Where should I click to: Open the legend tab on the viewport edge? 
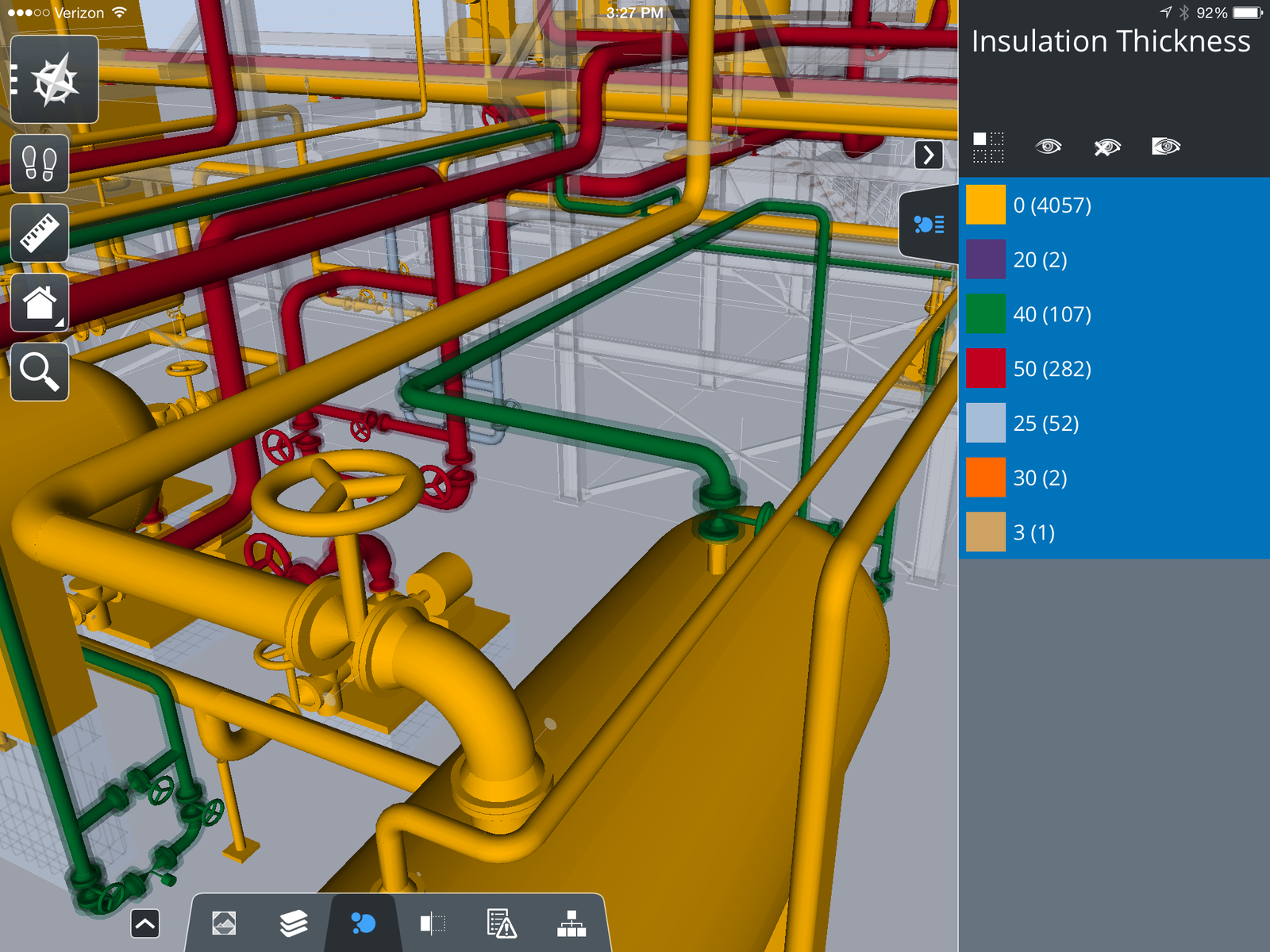pos(929,226)
